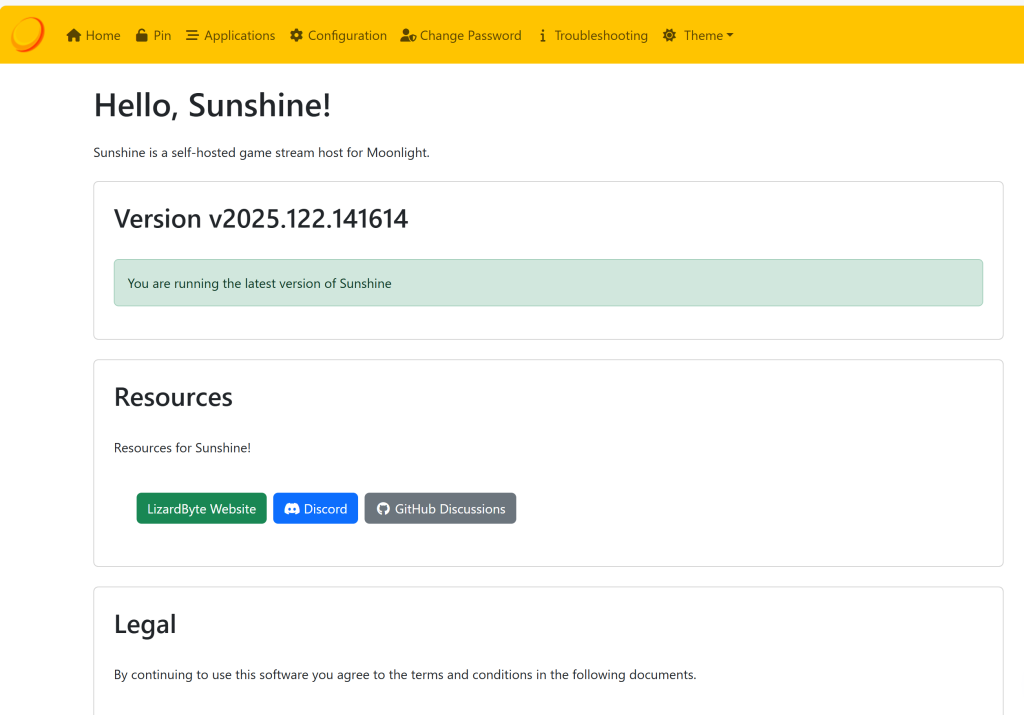Go to the Home nav item

pos(103,36)
